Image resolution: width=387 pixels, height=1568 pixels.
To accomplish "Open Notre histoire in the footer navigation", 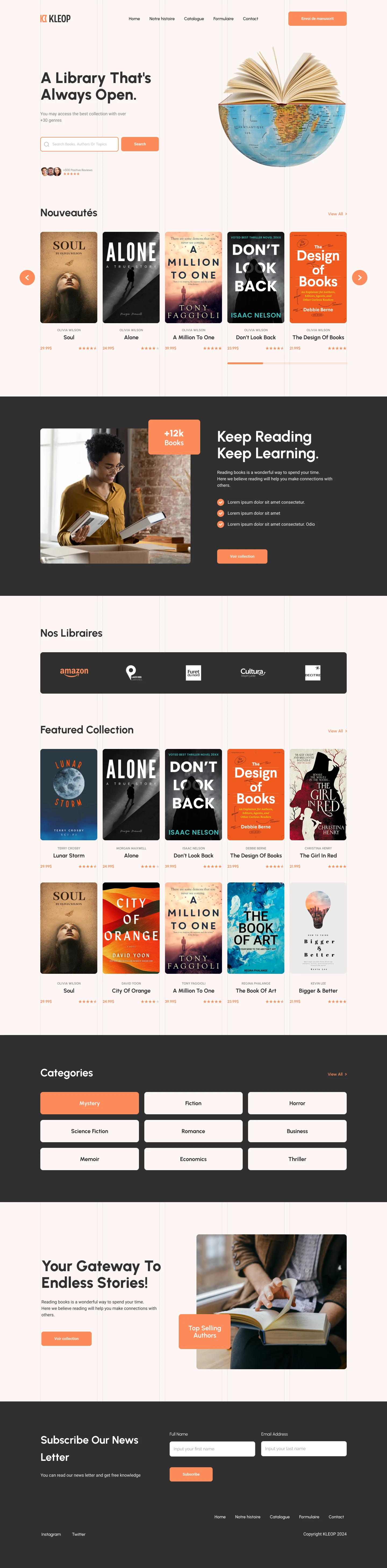I will tap(248, 1517).
